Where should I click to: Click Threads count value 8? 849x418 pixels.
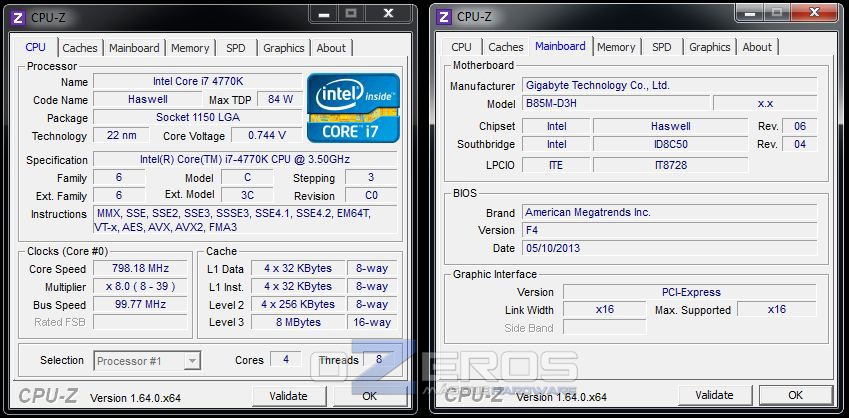pyautogui.click(x=379, y=360)
